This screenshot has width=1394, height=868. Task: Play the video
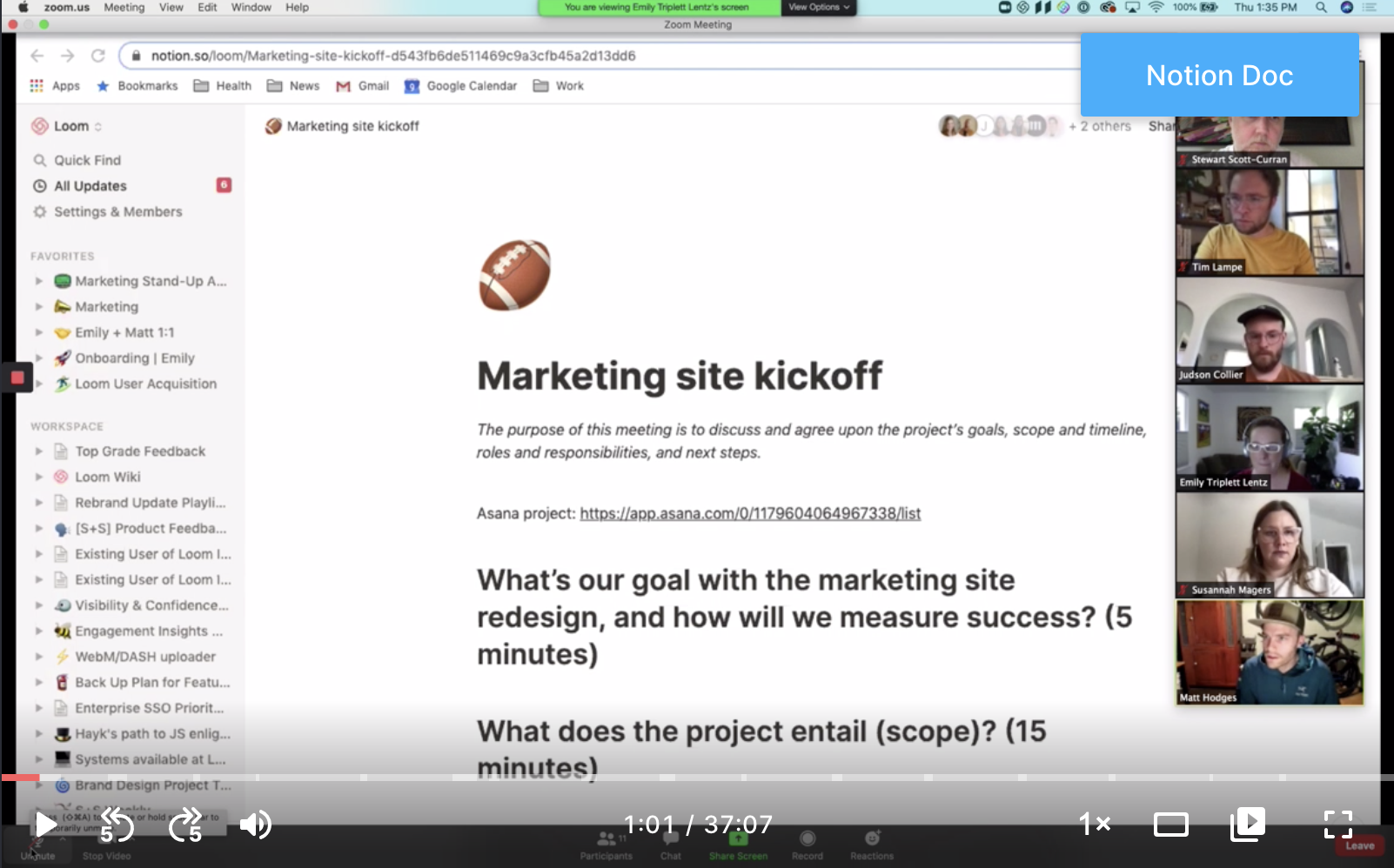coord(45,825)
